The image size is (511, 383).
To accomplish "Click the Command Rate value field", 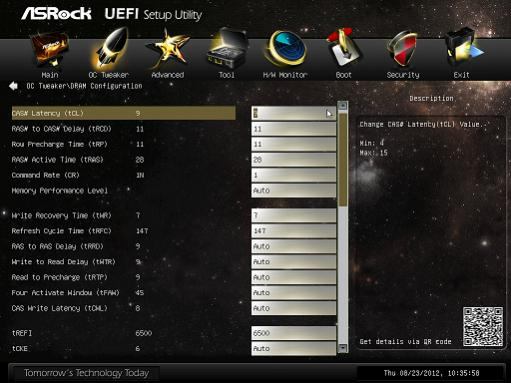I will click(x=294, y=175).
